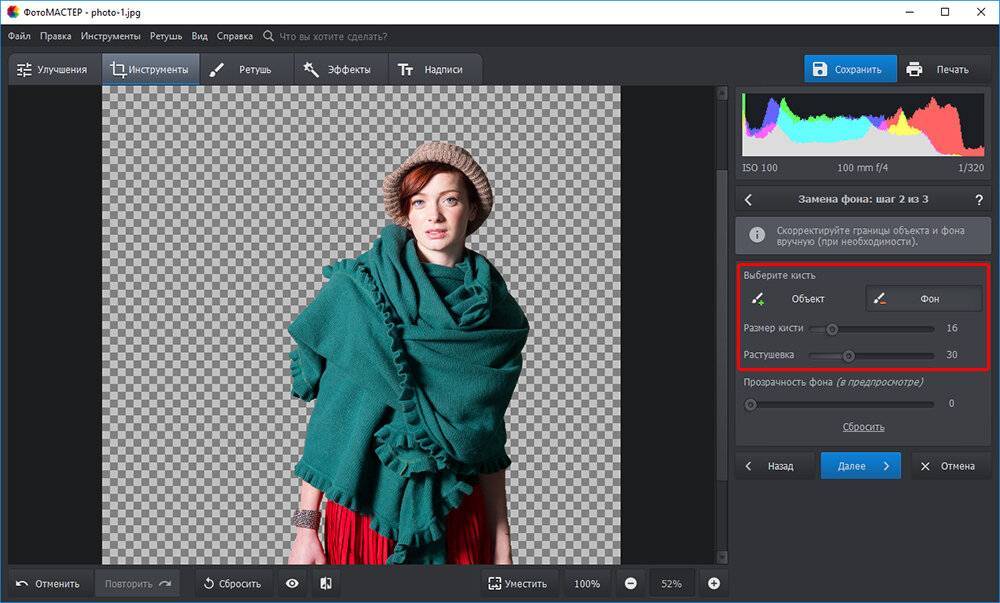Click the Save button
This screenshot has width=1000, height=603.
[x=847, y=70]
